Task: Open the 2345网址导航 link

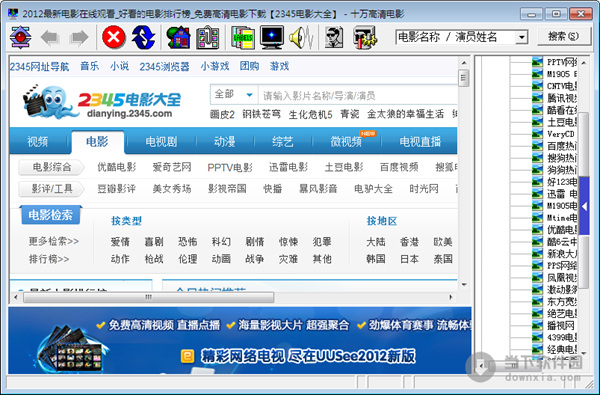Action: click(x=39, y=67)
